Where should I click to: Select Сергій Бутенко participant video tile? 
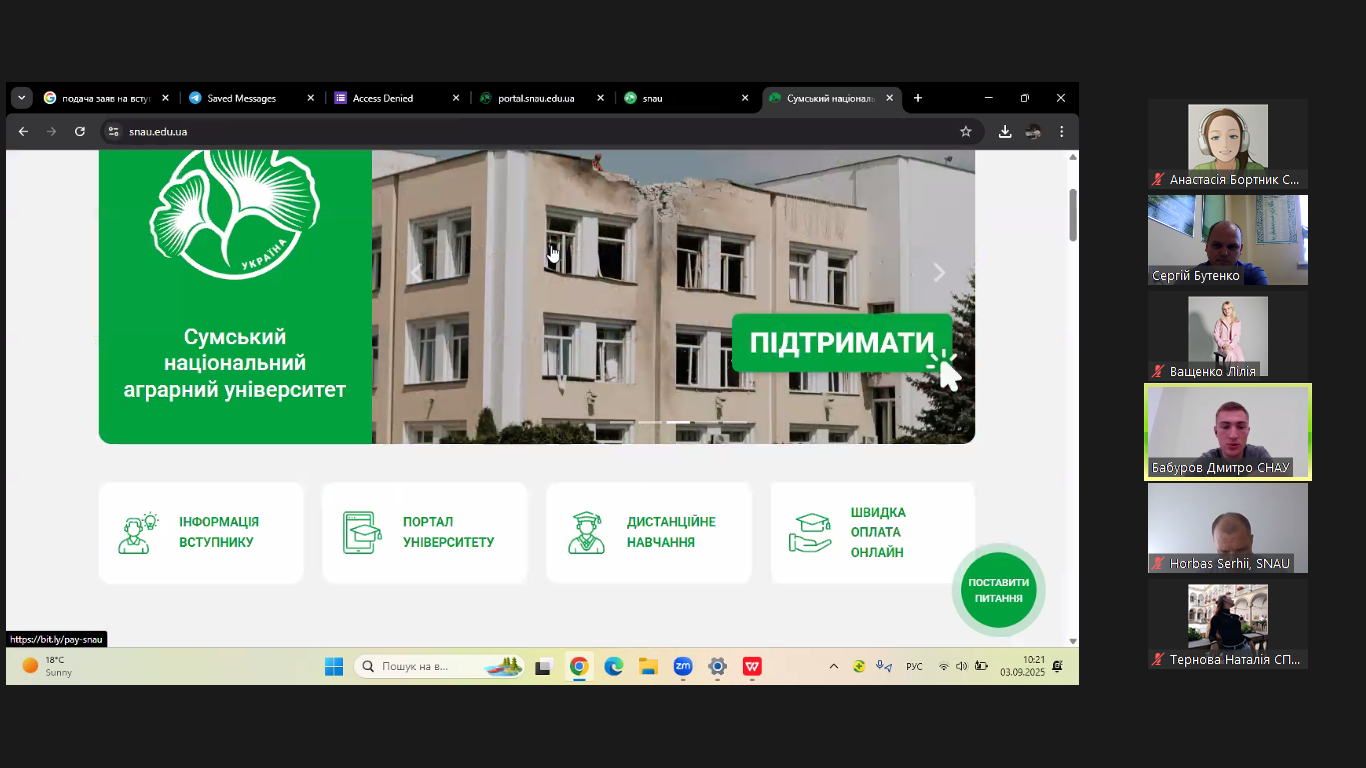point(1228,240)
